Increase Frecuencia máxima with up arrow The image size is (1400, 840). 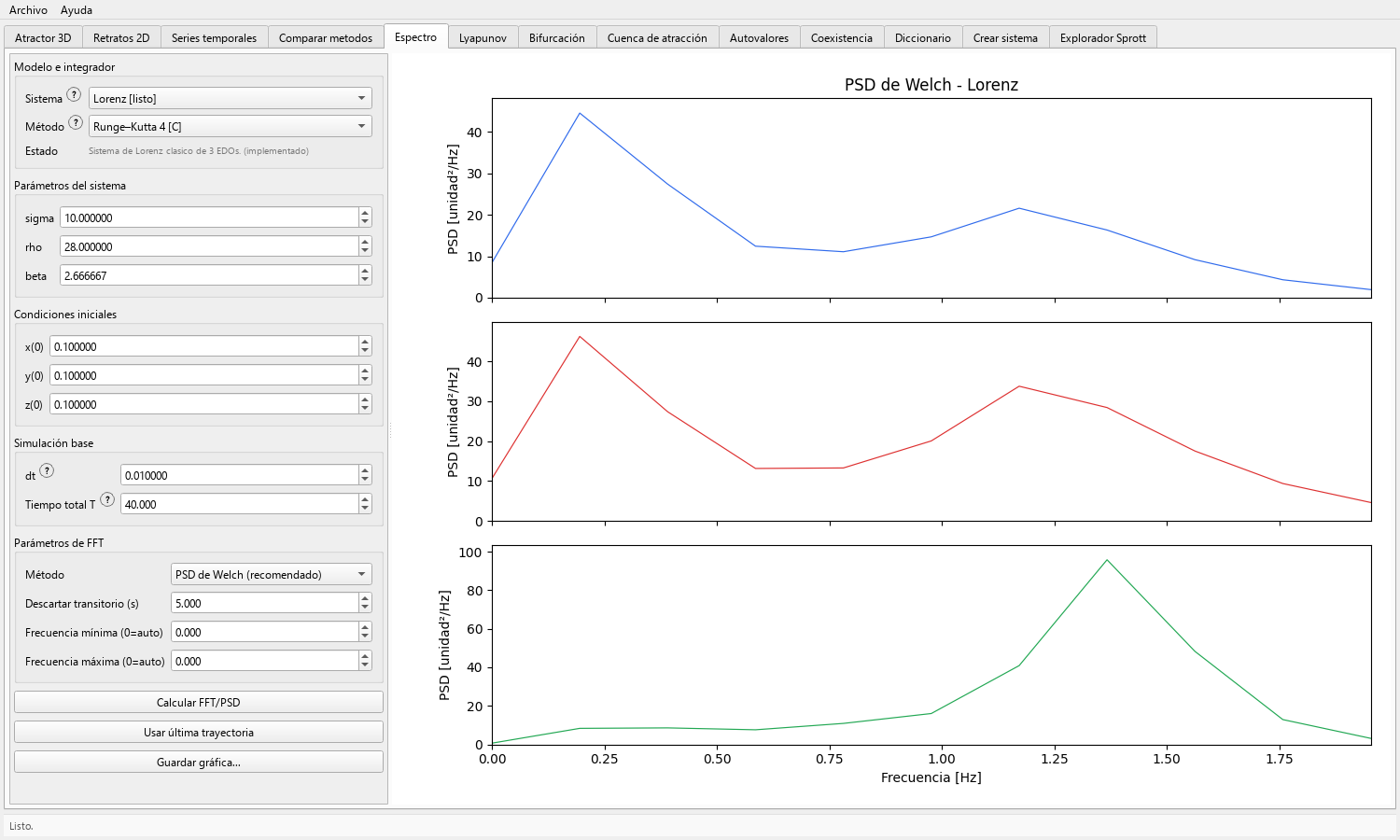365,656
